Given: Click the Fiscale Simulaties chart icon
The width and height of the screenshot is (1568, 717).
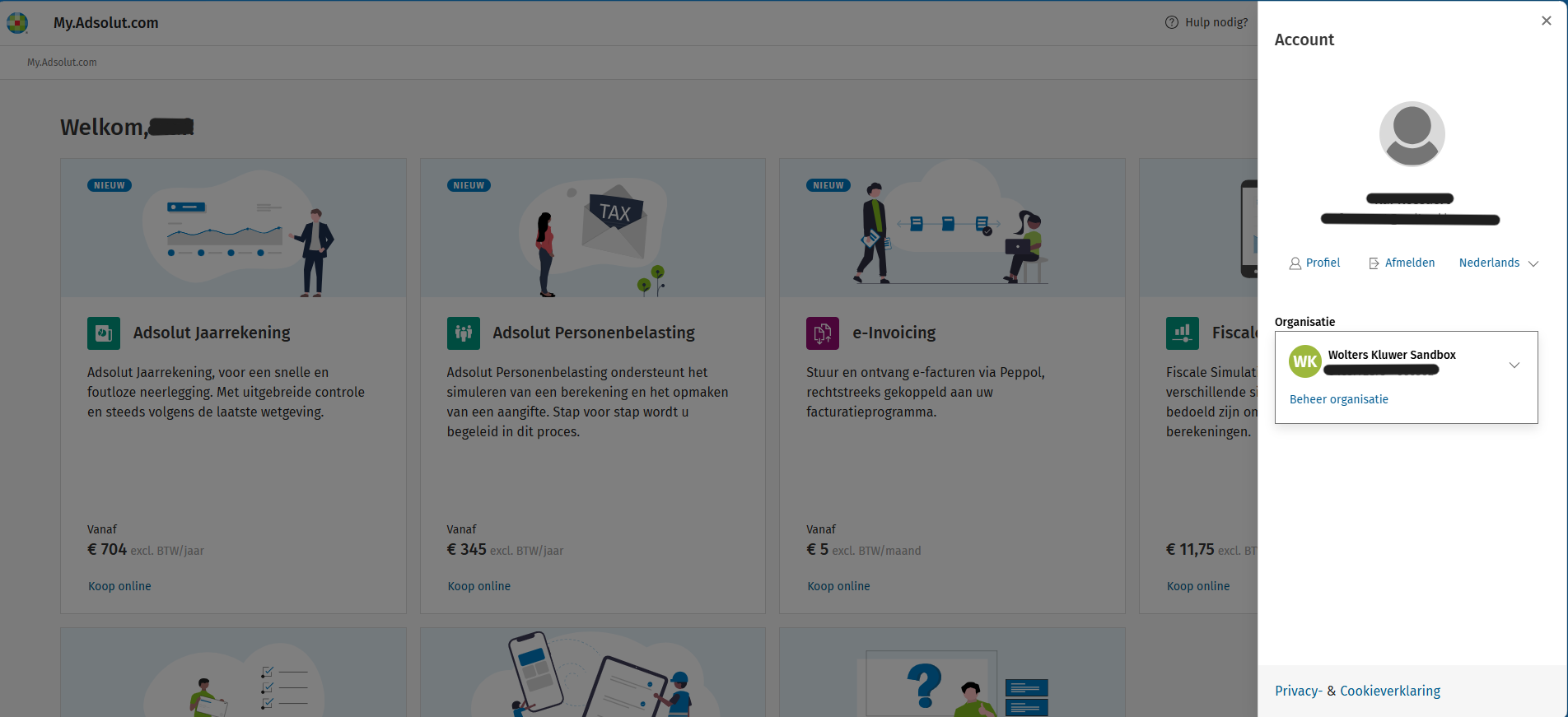Looking at the screenshot, I should click(1183, 333).
